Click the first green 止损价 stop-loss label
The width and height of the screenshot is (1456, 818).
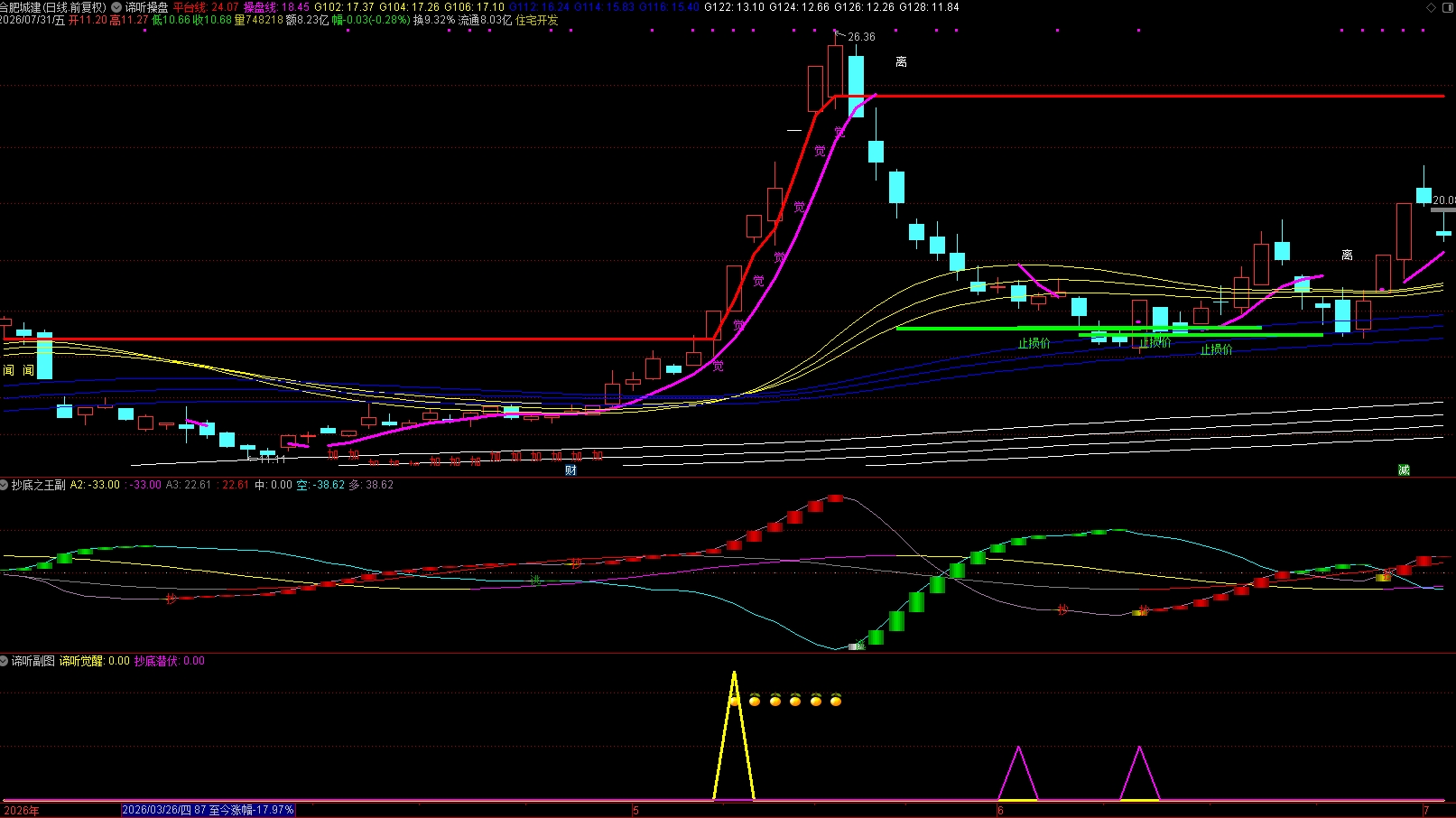tap(1034, 343)
